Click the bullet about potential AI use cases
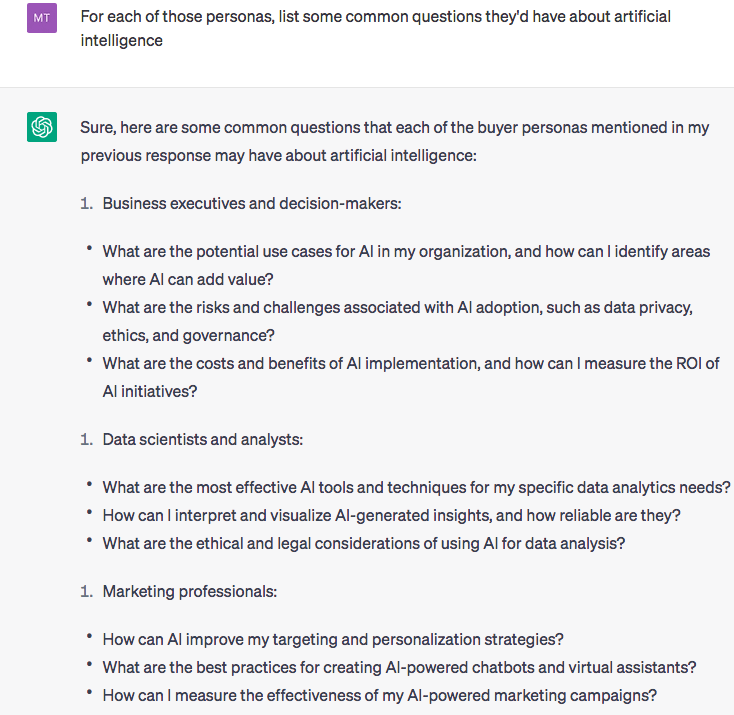The width and height of the screenshot is (734, 715). [x=406, y=265]
